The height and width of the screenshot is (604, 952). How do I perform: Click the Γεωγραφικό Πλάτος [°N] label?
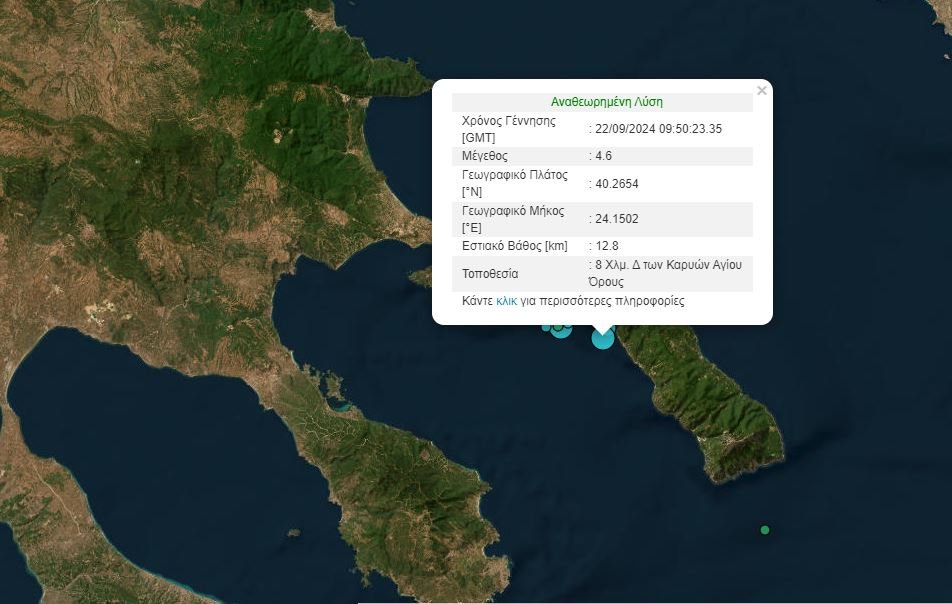pyautogui.click(x=514, y=184)
